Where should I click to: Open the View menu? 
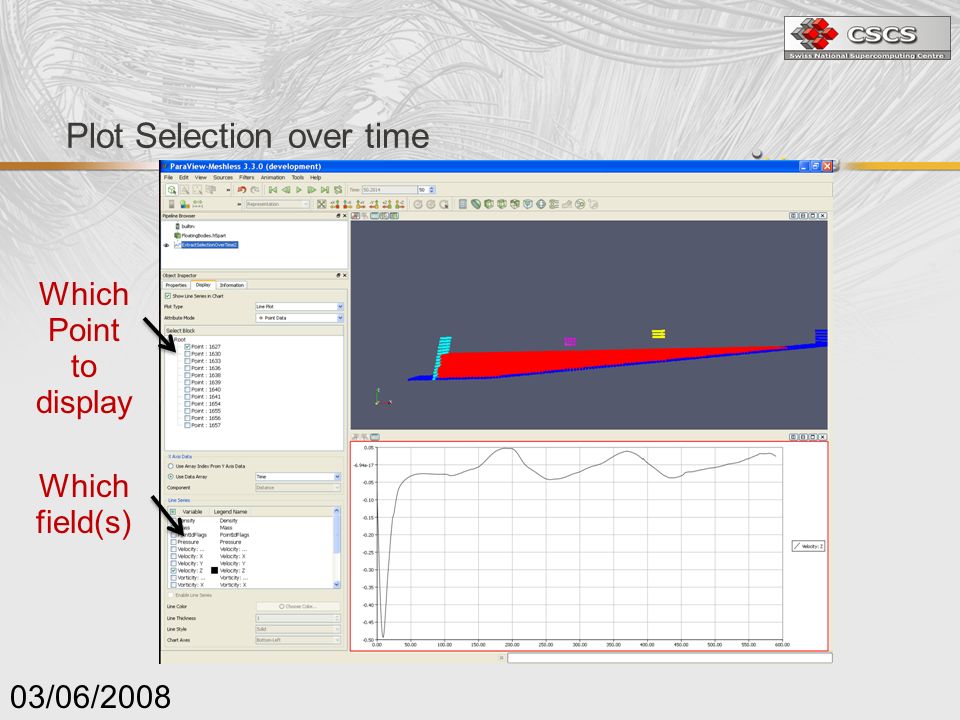201,178
